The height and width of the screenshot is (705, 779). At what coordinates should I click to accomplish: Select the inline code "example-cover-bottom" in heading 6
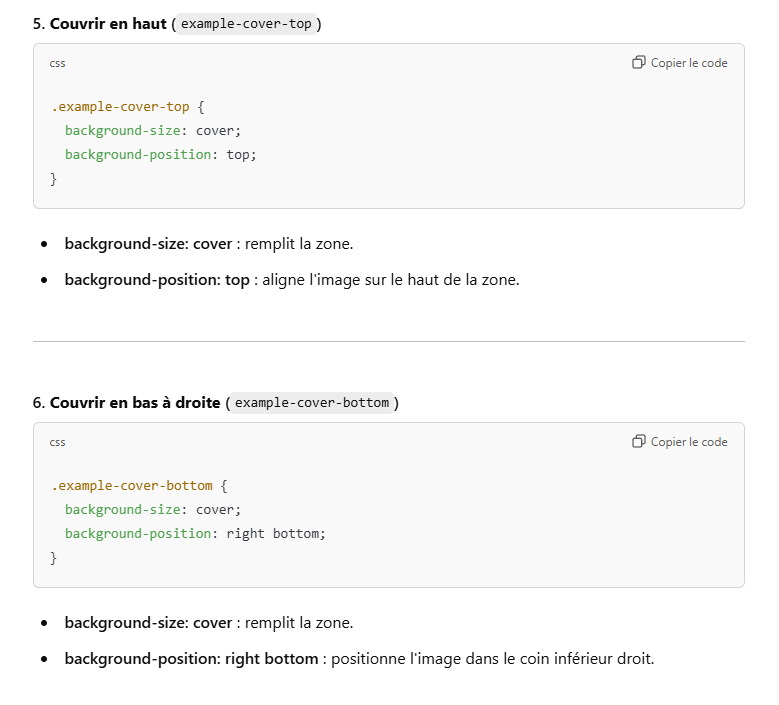click(x=312, y=403)
